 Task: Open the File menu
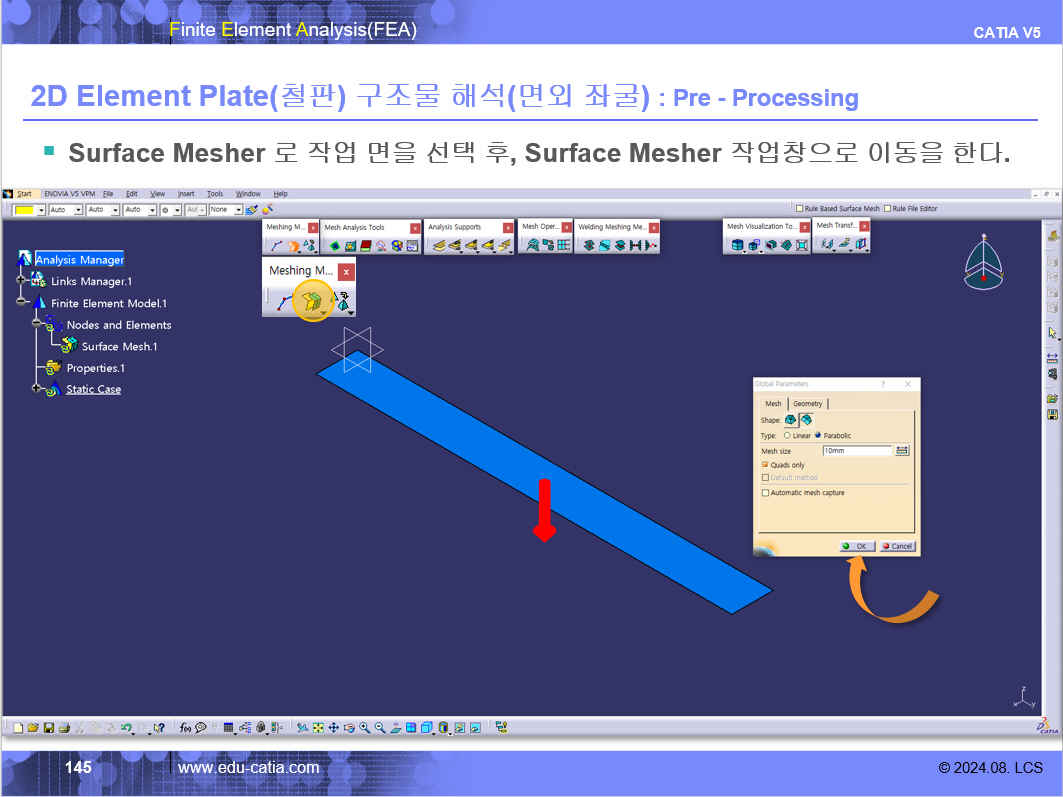click(108, 194)
